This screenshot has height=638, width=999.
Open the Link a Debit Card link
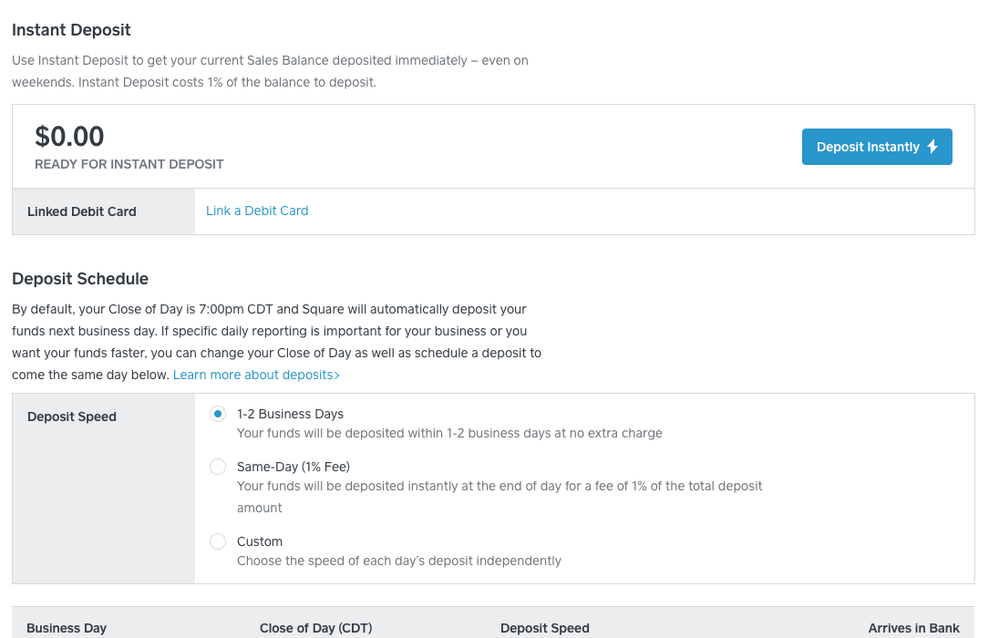point(257,211)
